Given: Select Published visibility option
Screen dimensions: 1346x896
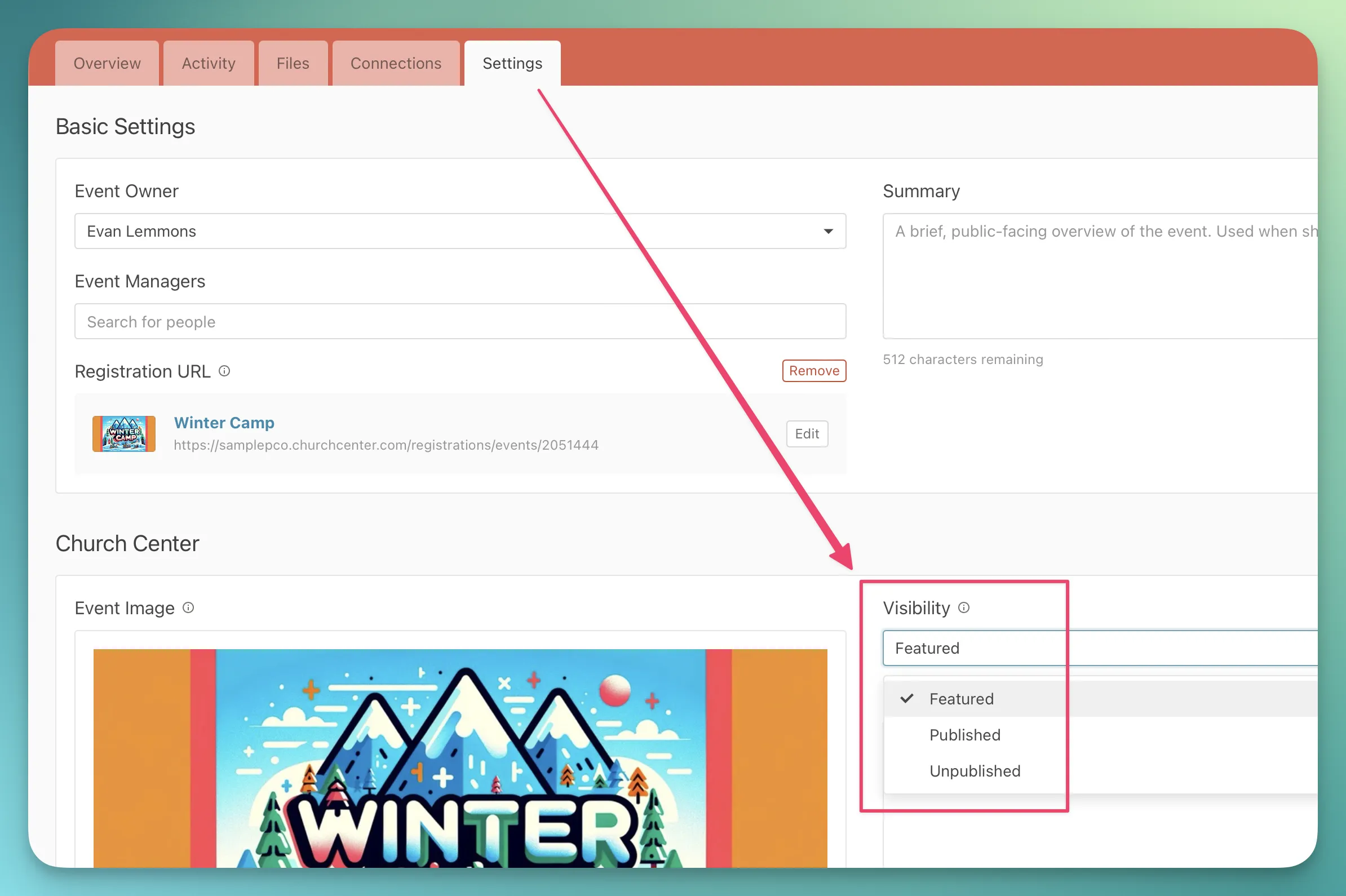Looking at the screenshot, I should [x=965, y=735].
